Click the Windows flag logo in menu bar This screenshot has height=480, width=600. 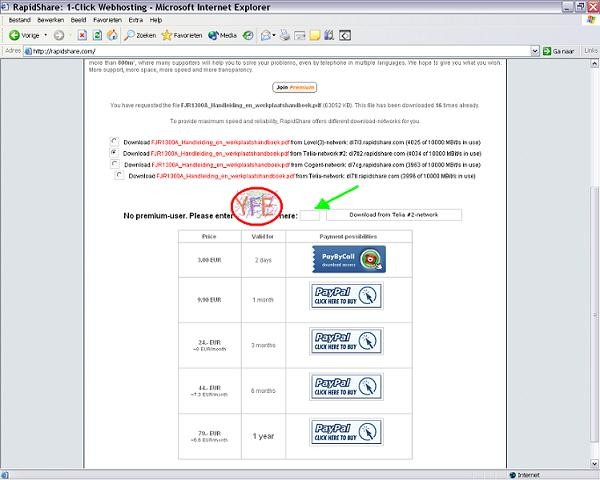click(x=591, y=20)
